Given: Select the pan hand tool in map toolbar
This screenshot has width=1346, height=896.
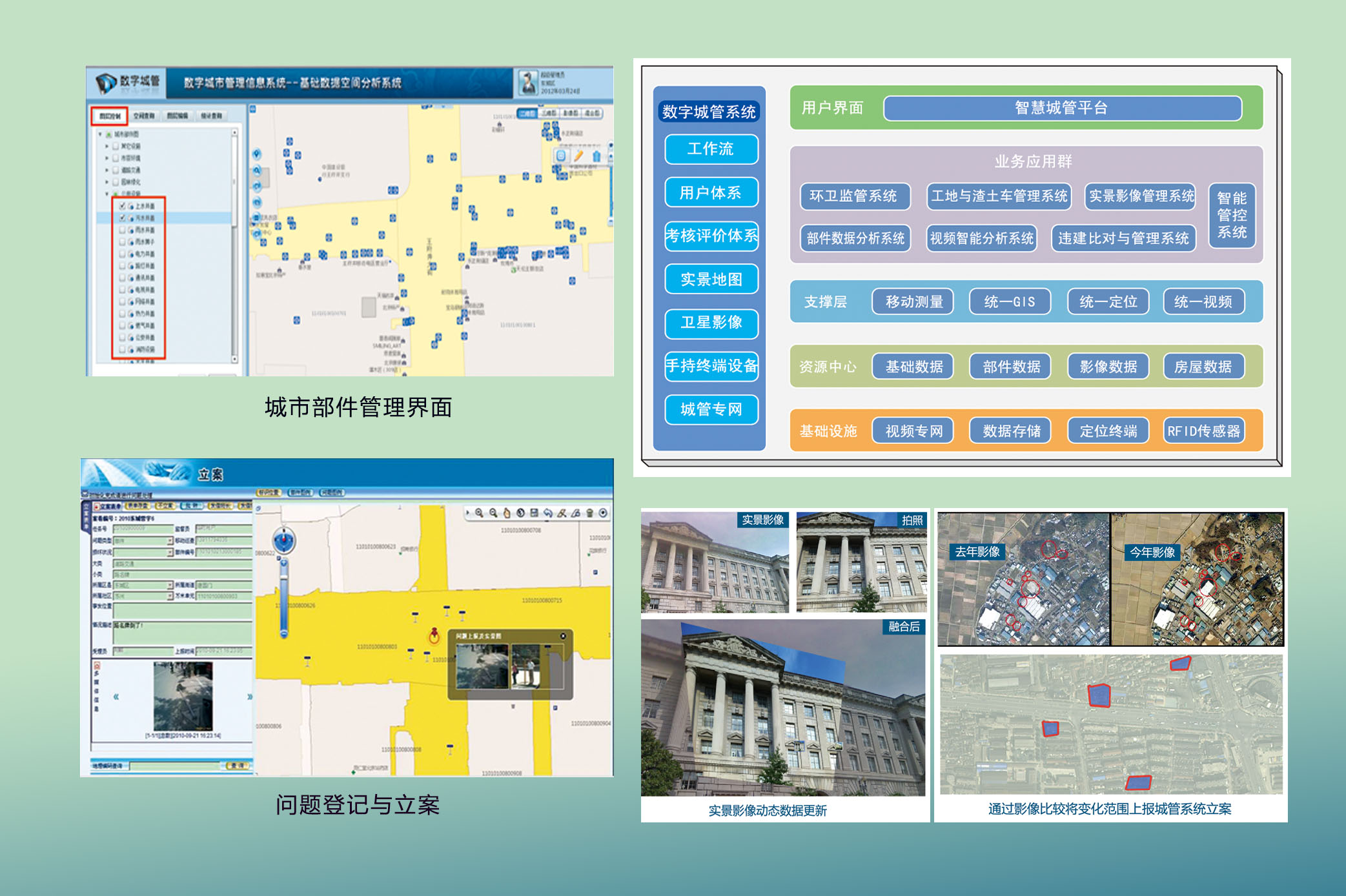Looking at the screenshot, I should click(x=507, y=513).
